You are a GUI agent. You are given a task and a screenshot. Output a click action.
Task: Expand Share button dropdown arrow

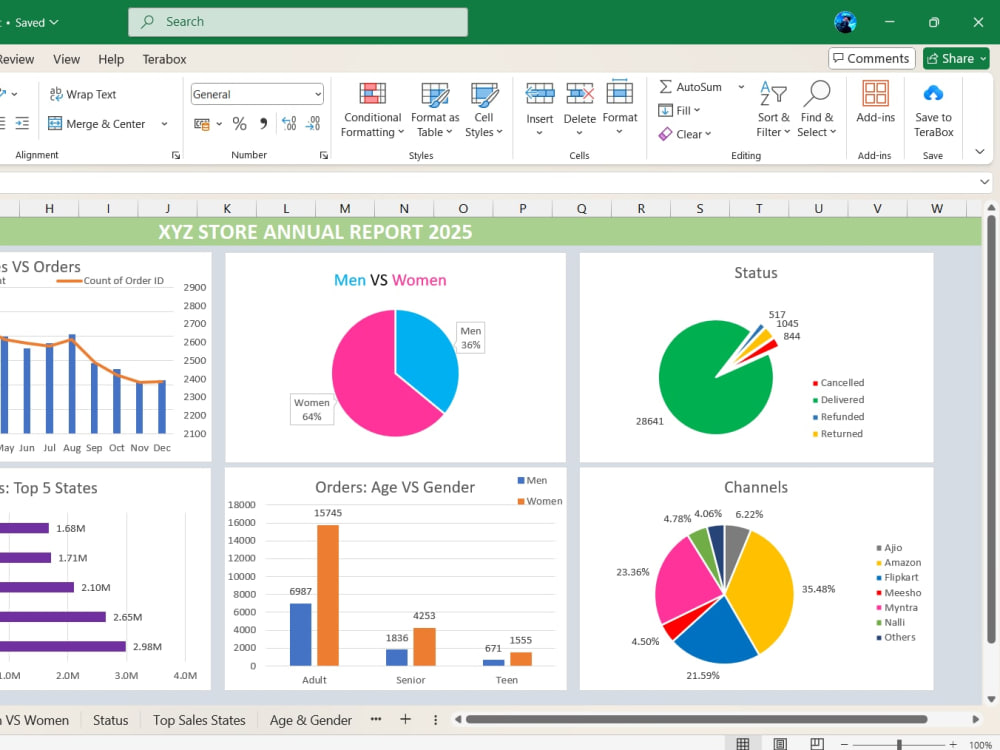pos(983,59)
